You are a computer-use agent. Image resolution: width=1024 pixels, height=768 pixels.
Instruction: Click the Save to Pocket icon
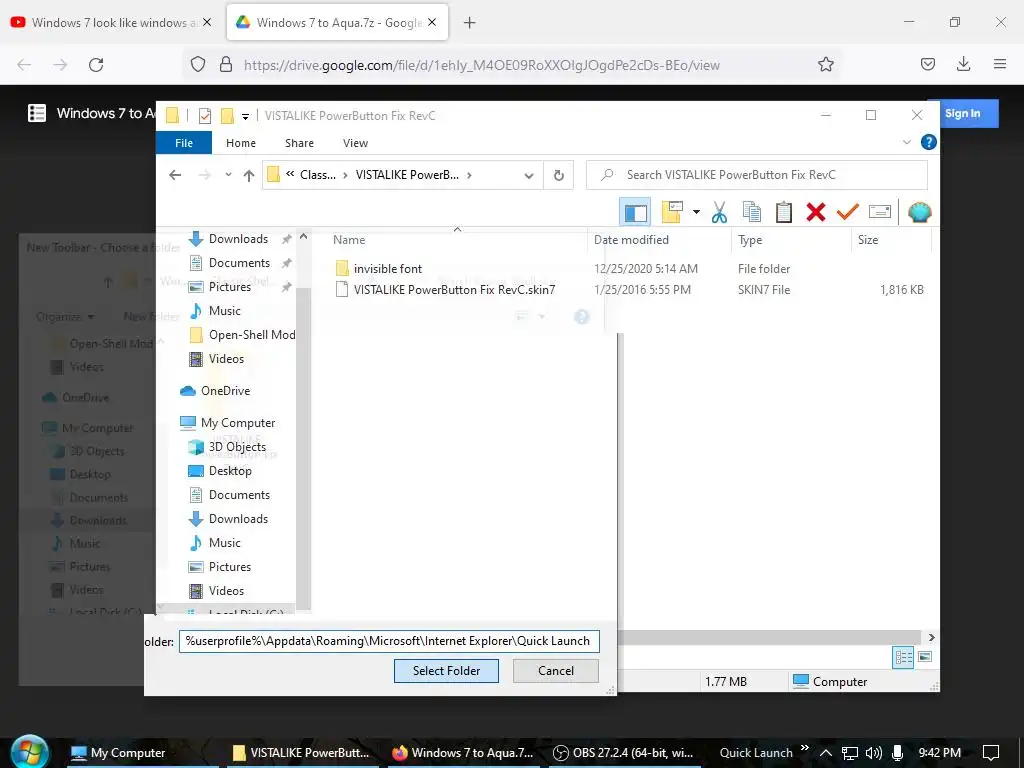pyautogui.click(x=928, y=65)
